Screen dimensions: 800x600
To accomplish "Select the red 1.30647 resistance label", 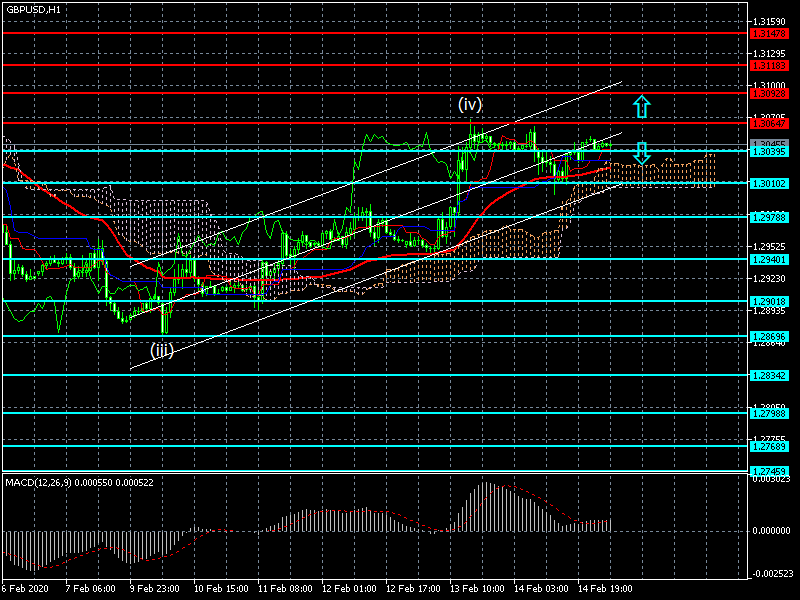I will 769,123.
